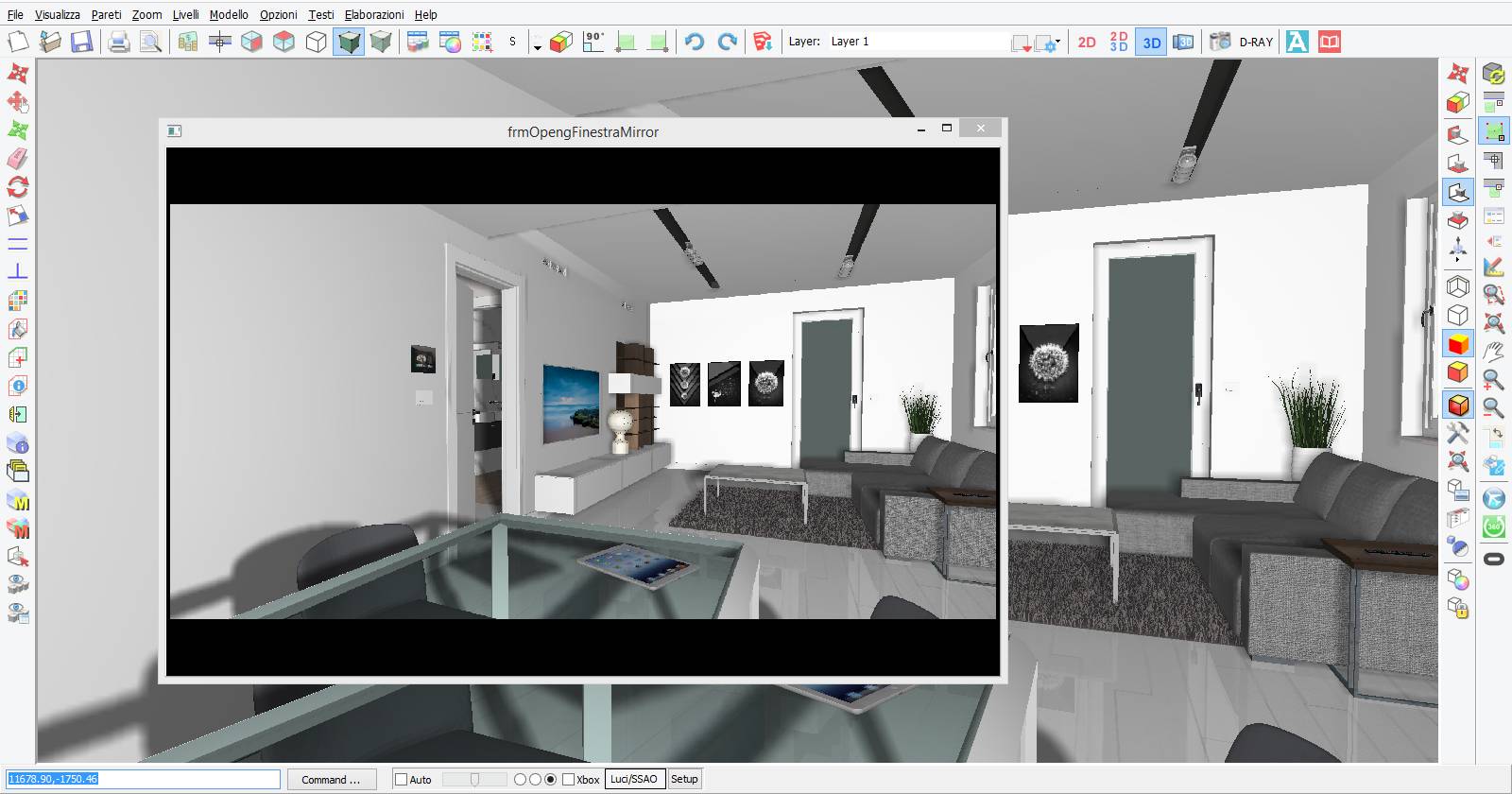Click the Luci/SSAO button

(x=635, y=779)
